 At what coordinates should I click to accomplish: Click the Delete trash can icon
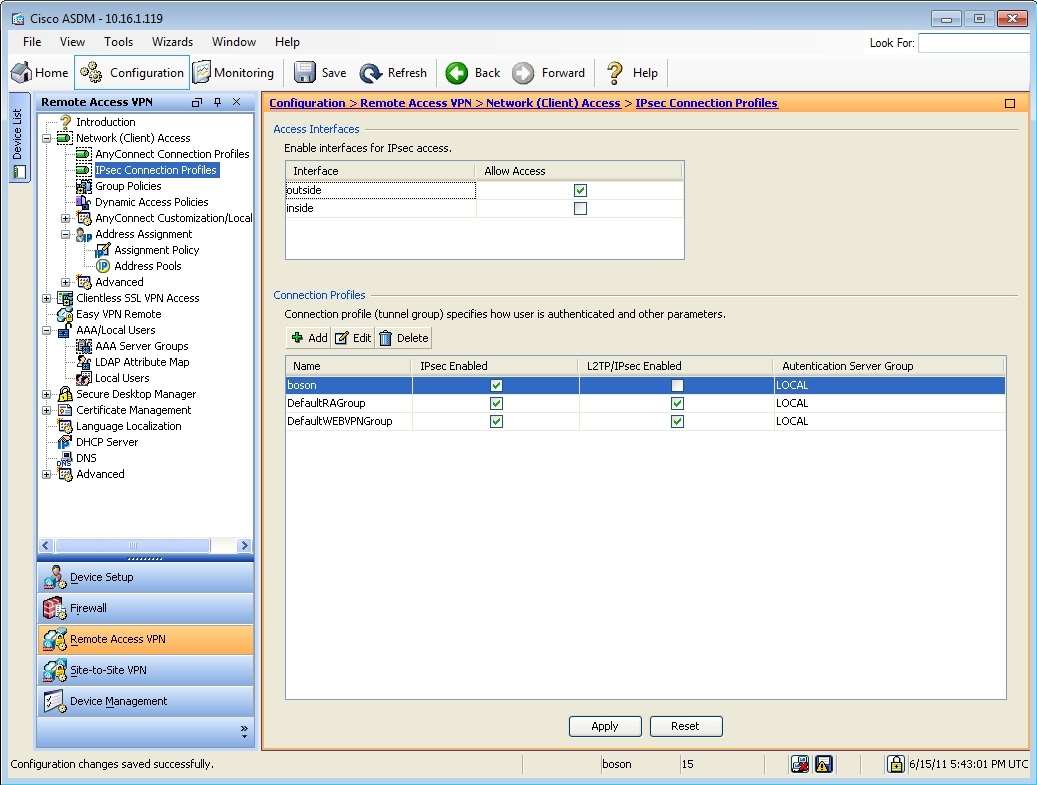pyautogui.click(x=386, y=338)
